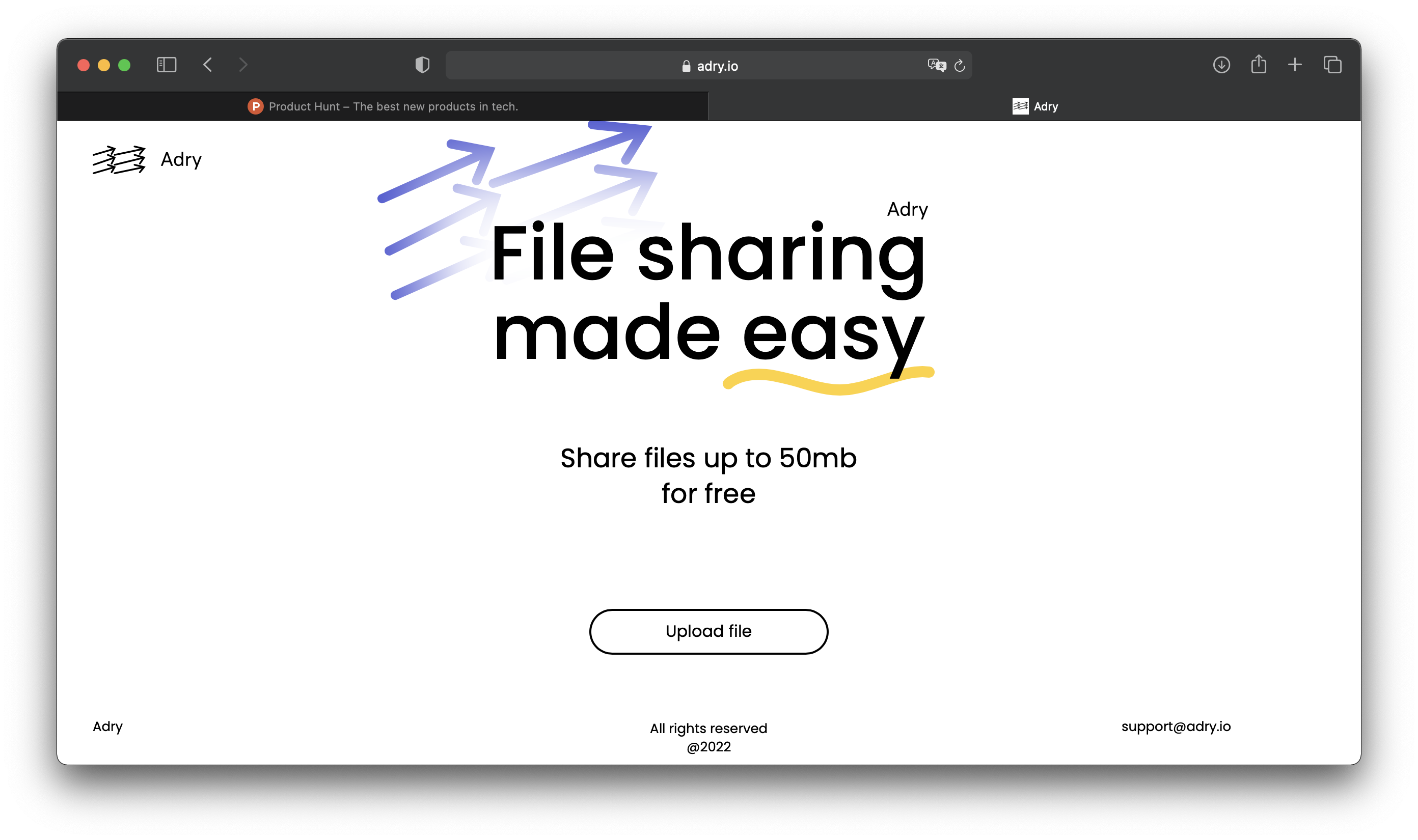Click the Adry header brand name
Viewport: 1418px width, 840px height.
click(x=181, y=160)
